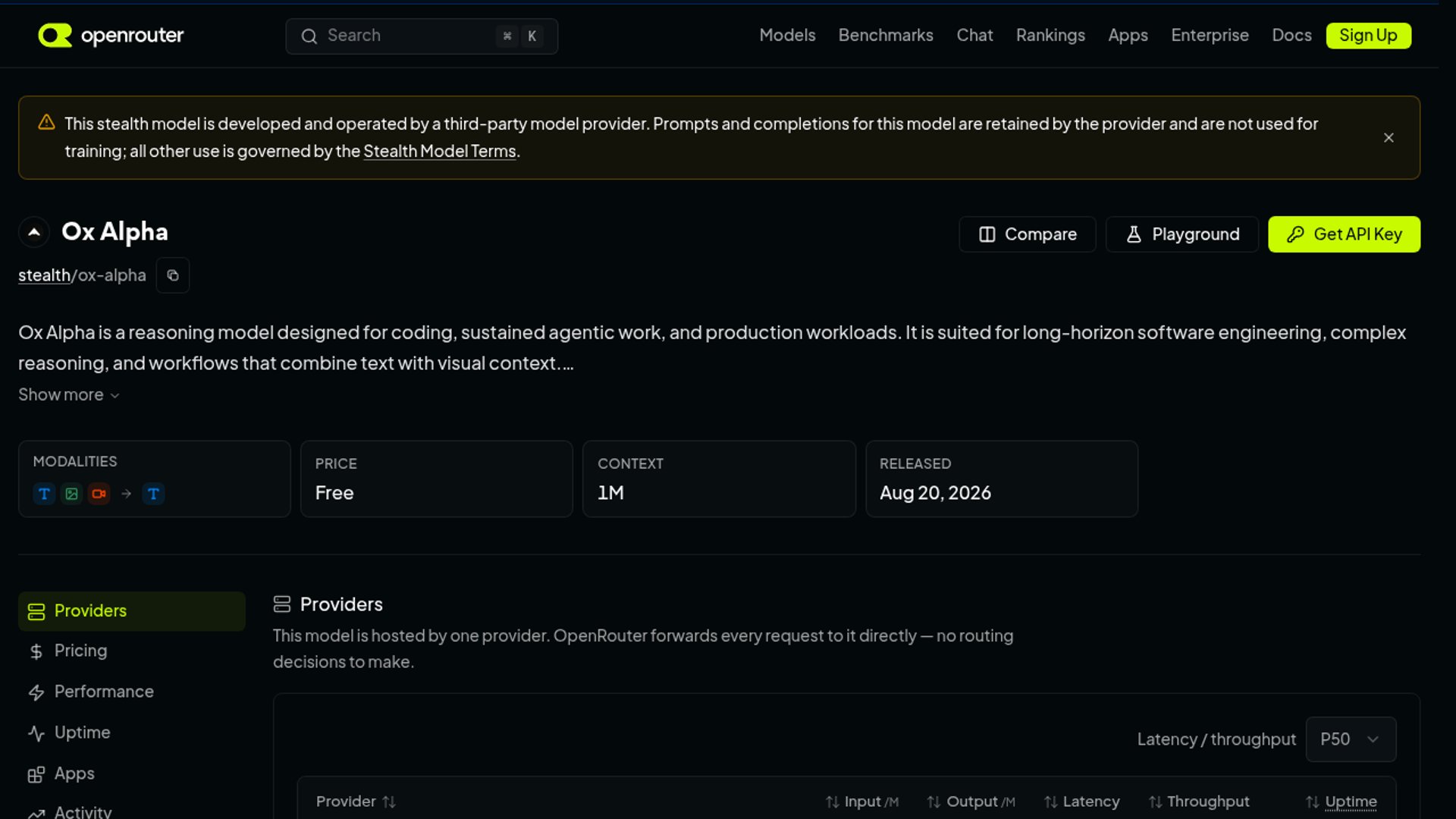Open the Chat nav item

974,36
